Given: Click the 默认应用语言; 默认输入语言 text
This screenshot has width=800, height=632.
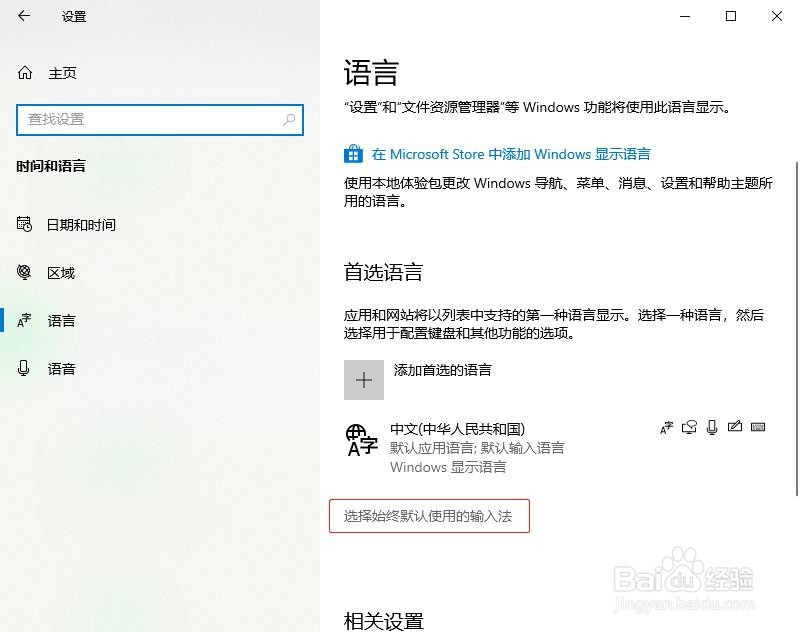Looking at the screenshot, I should coord(477,448).
